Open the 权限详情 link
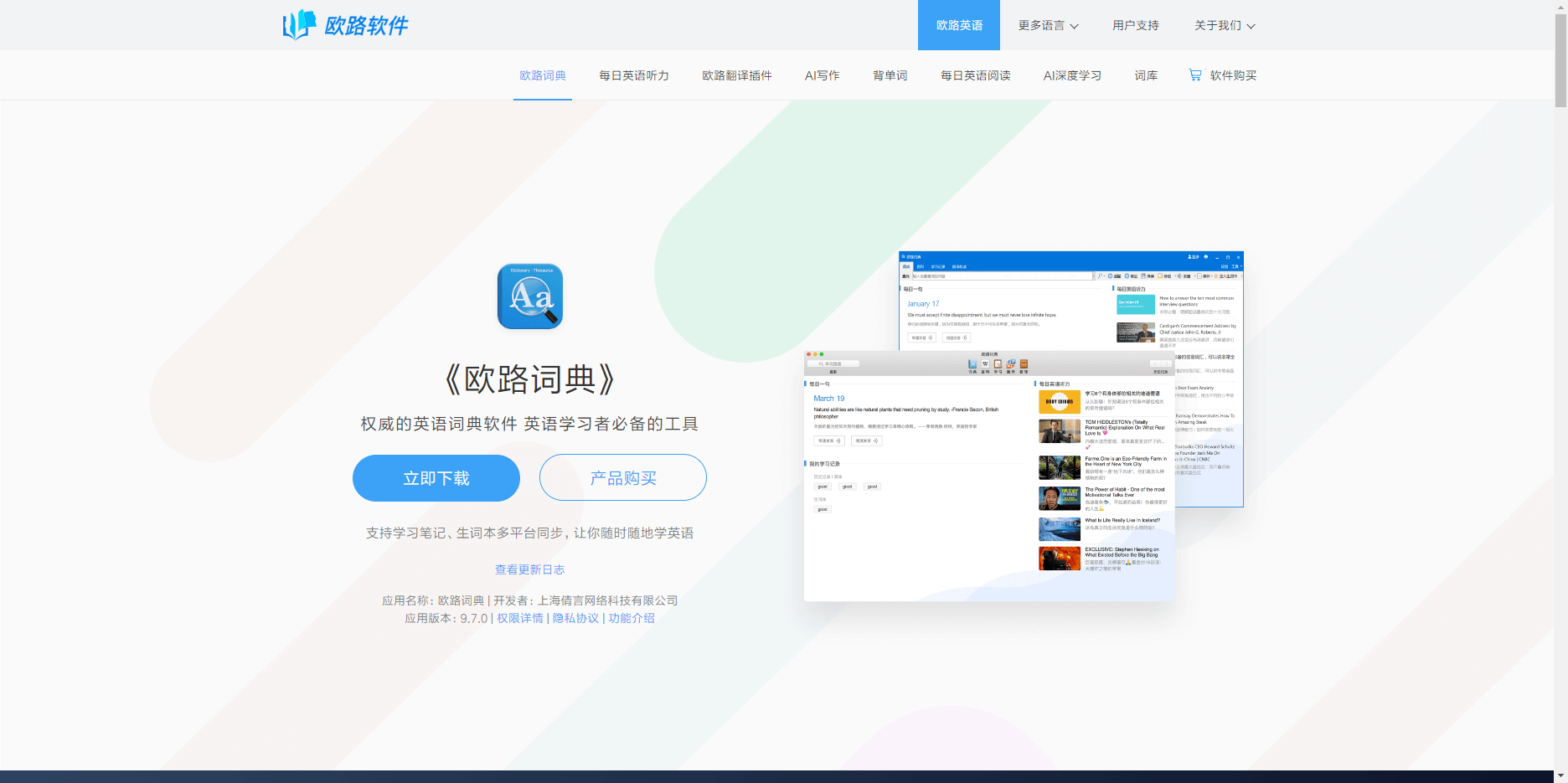 [x=520, y=618]
